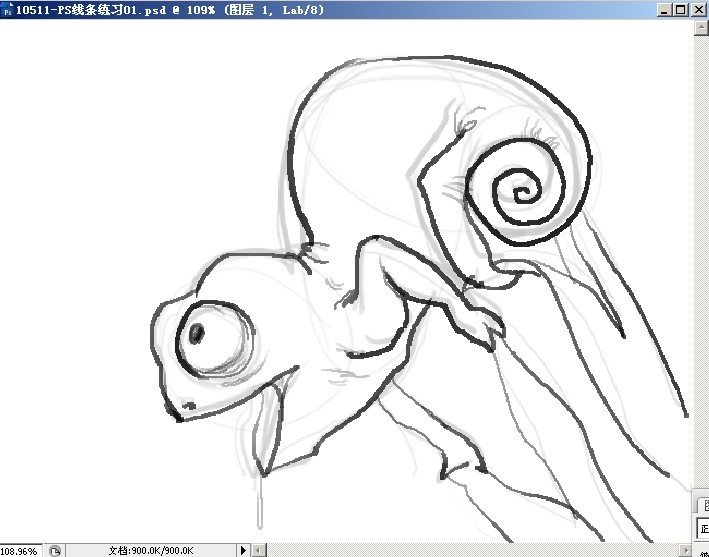Click the document title bar text 10511-PS线条练习01.psd
Screen dimensions: 709x557
[90, 10]
